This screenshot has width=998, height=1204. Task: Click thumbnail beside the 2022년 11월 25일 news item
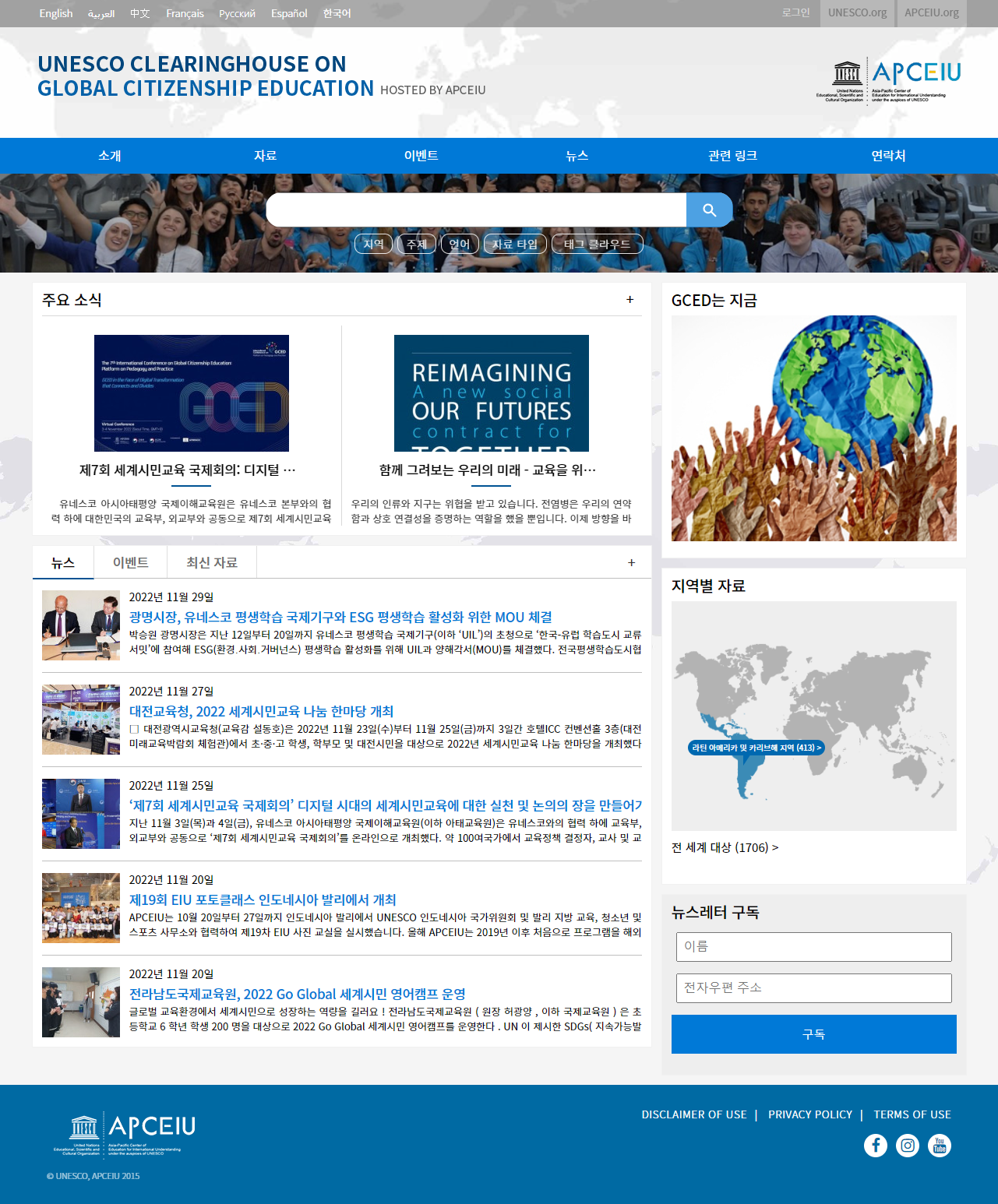click(81, 814)
